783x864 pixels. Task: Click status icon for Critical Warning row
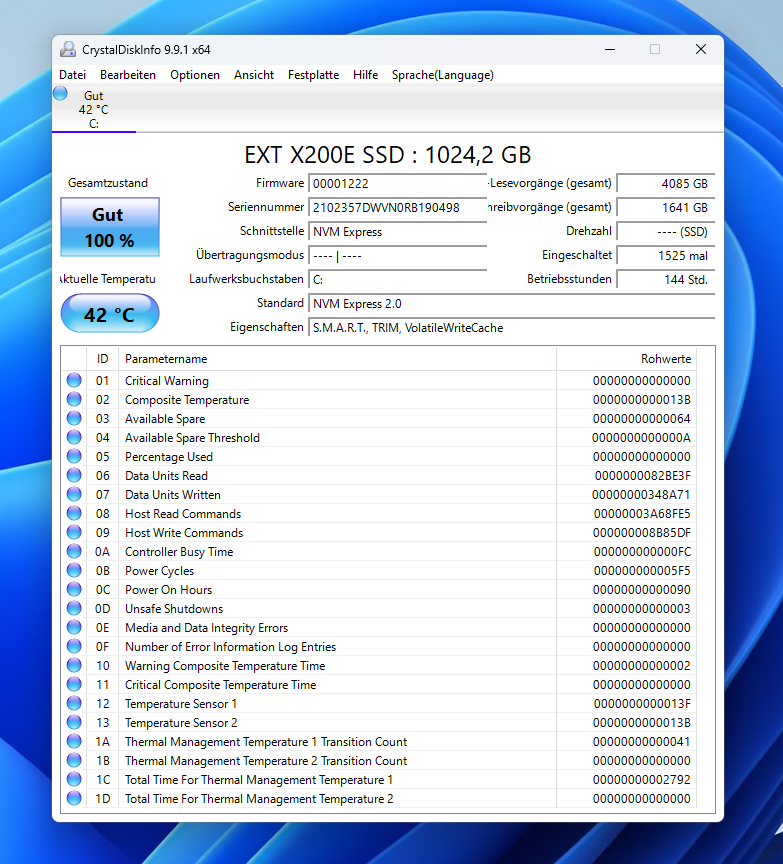pyautogui.click(x=74, y=380)
